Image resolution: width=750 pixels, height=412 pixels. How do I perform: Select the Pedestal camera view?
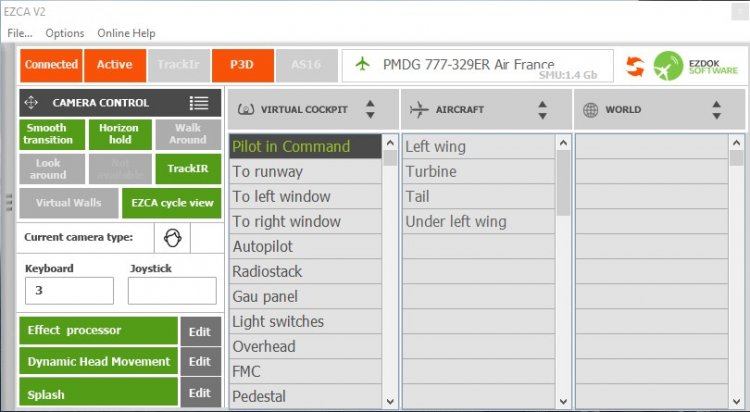(305, 396)
